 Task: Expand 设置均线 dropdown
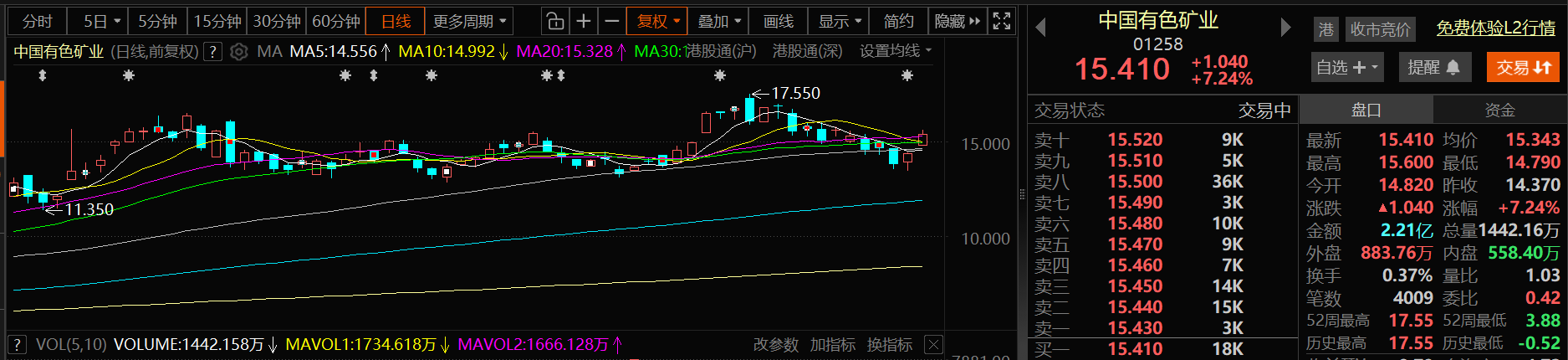pos(895,51)
